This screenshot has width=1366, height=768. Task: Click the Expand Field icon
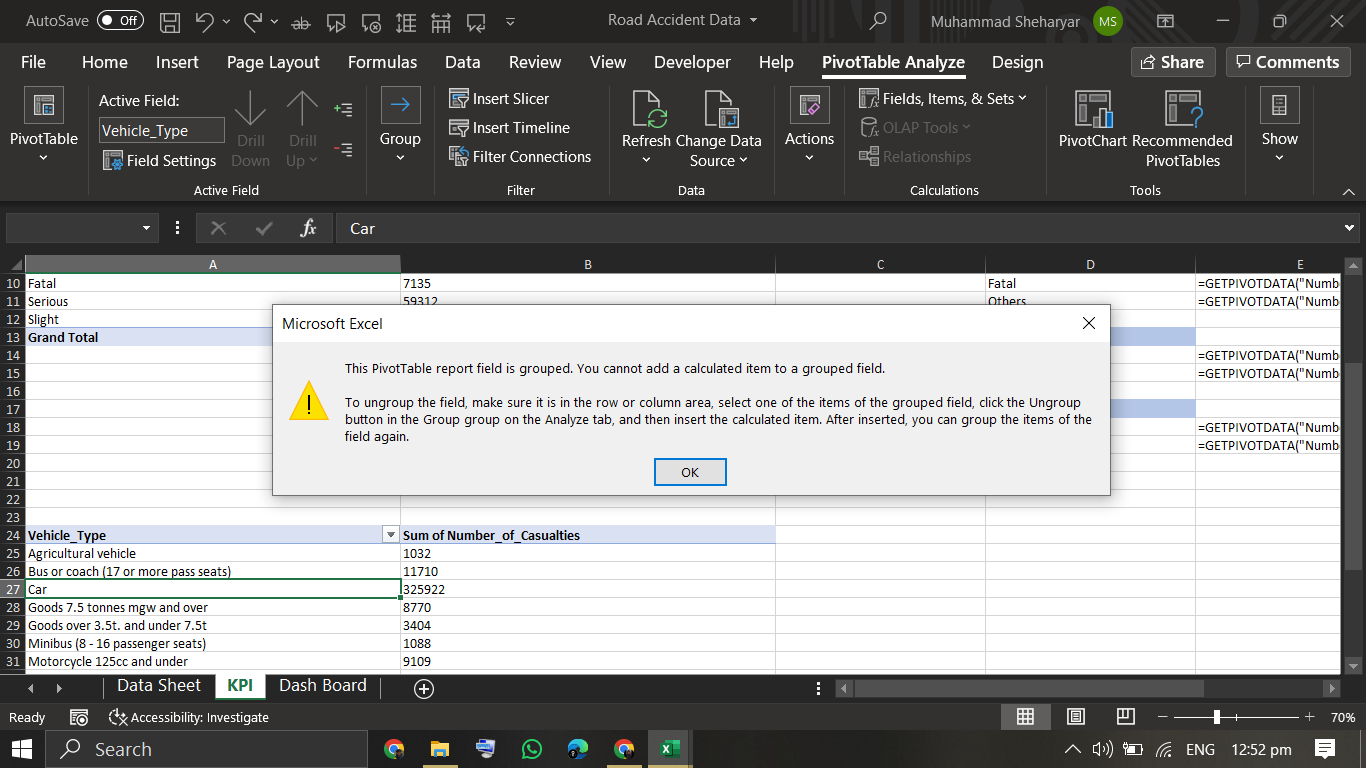[x=344, y=109]
